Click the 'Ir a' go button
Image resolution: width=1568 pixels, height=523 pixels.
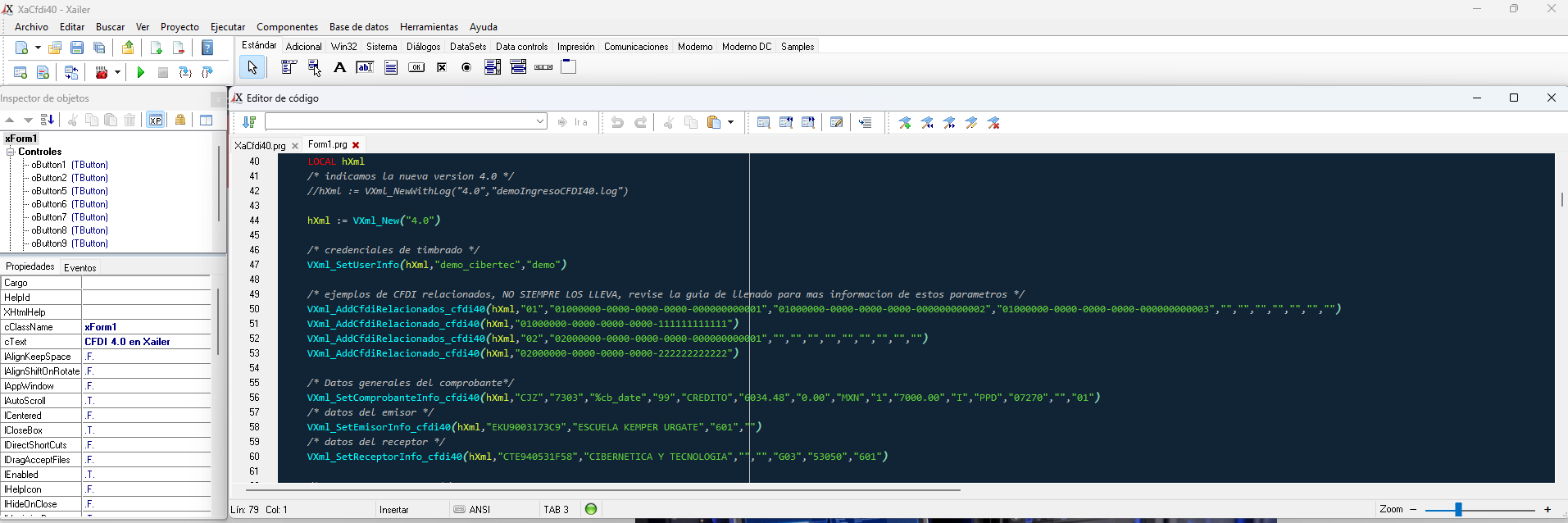[x=573, y=122]
